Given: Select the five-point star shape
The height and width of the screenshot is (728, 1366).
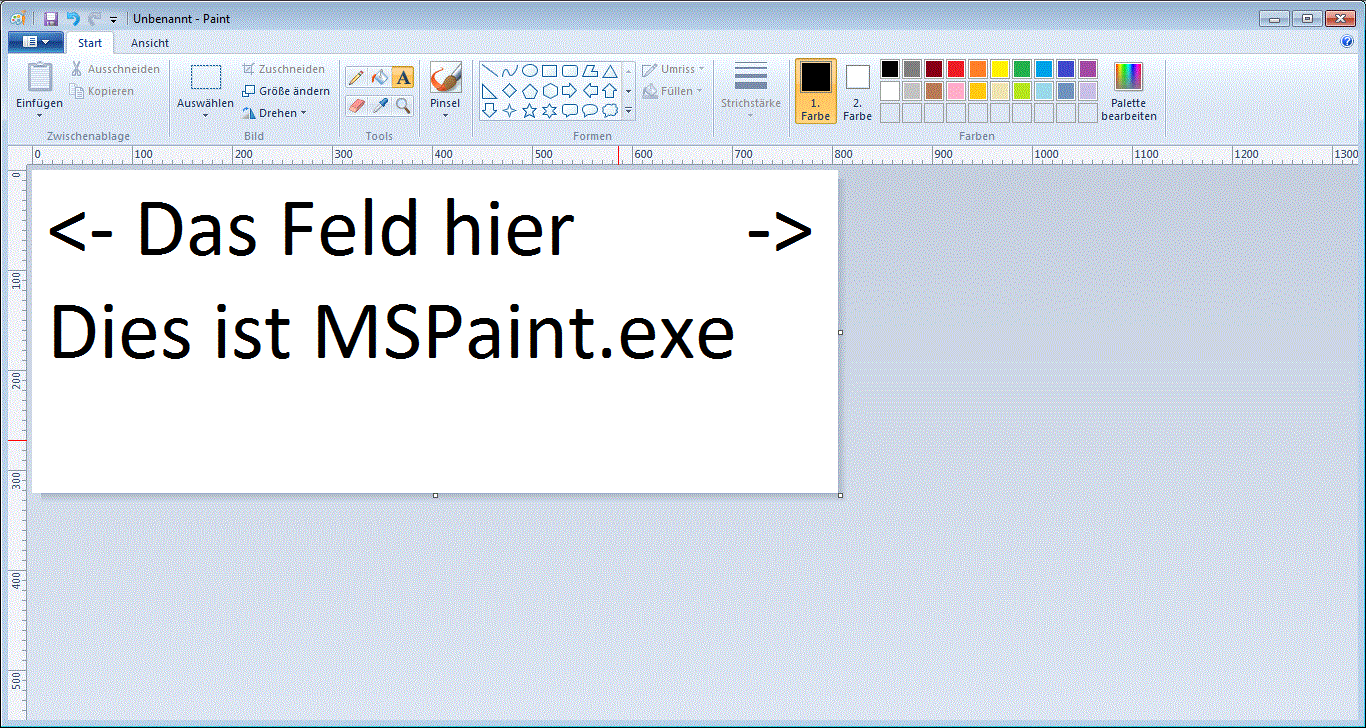Looking at the screenshot, I should point(530,111).
